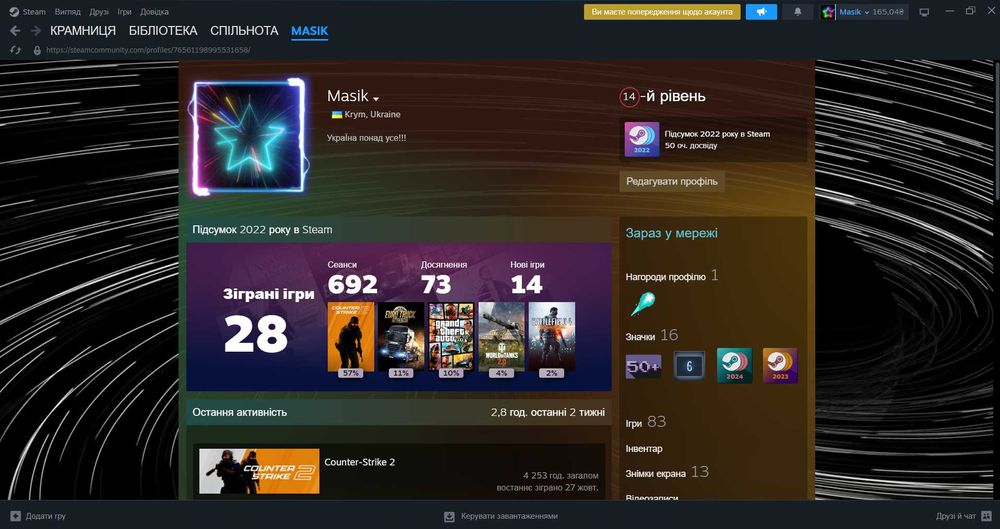Image resolution: width=1000 pixels, height=529 pixels.
Task: Open the Masik account menu in top bar
Action: point(854,11)
